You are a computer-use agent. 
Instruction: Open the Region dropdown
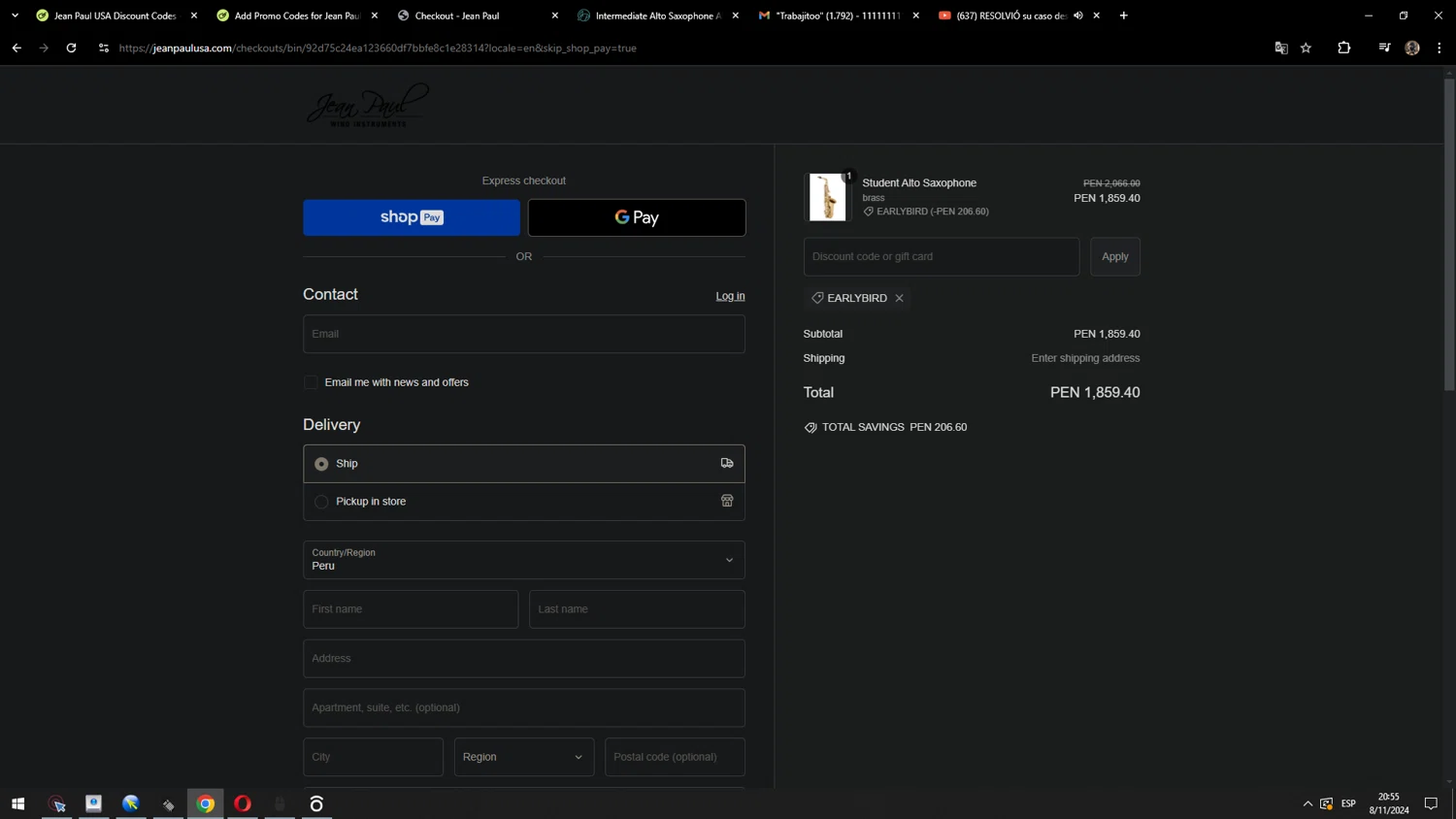pos(524,757)
